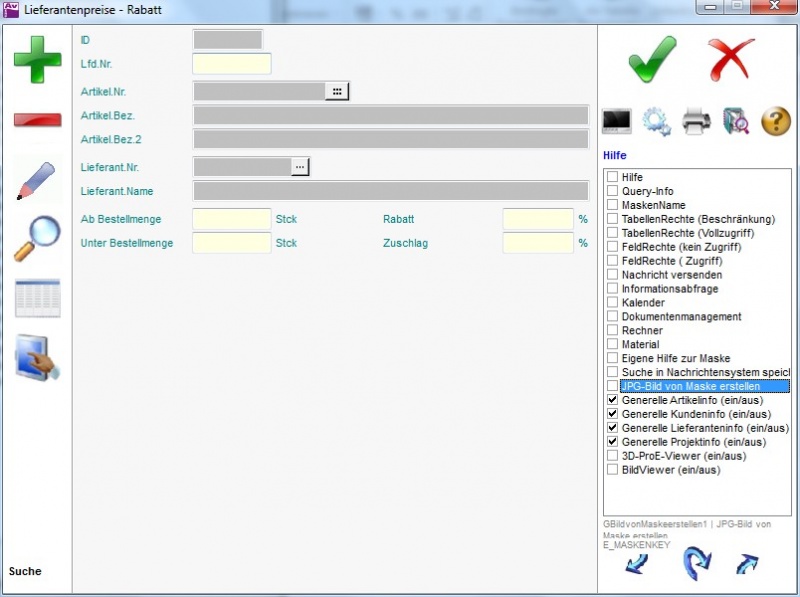Disable Generelle Artikelinfo (ein/aus) checkbox
The width and height of the screenshot is (800, 597).
[x=612, y=400]
